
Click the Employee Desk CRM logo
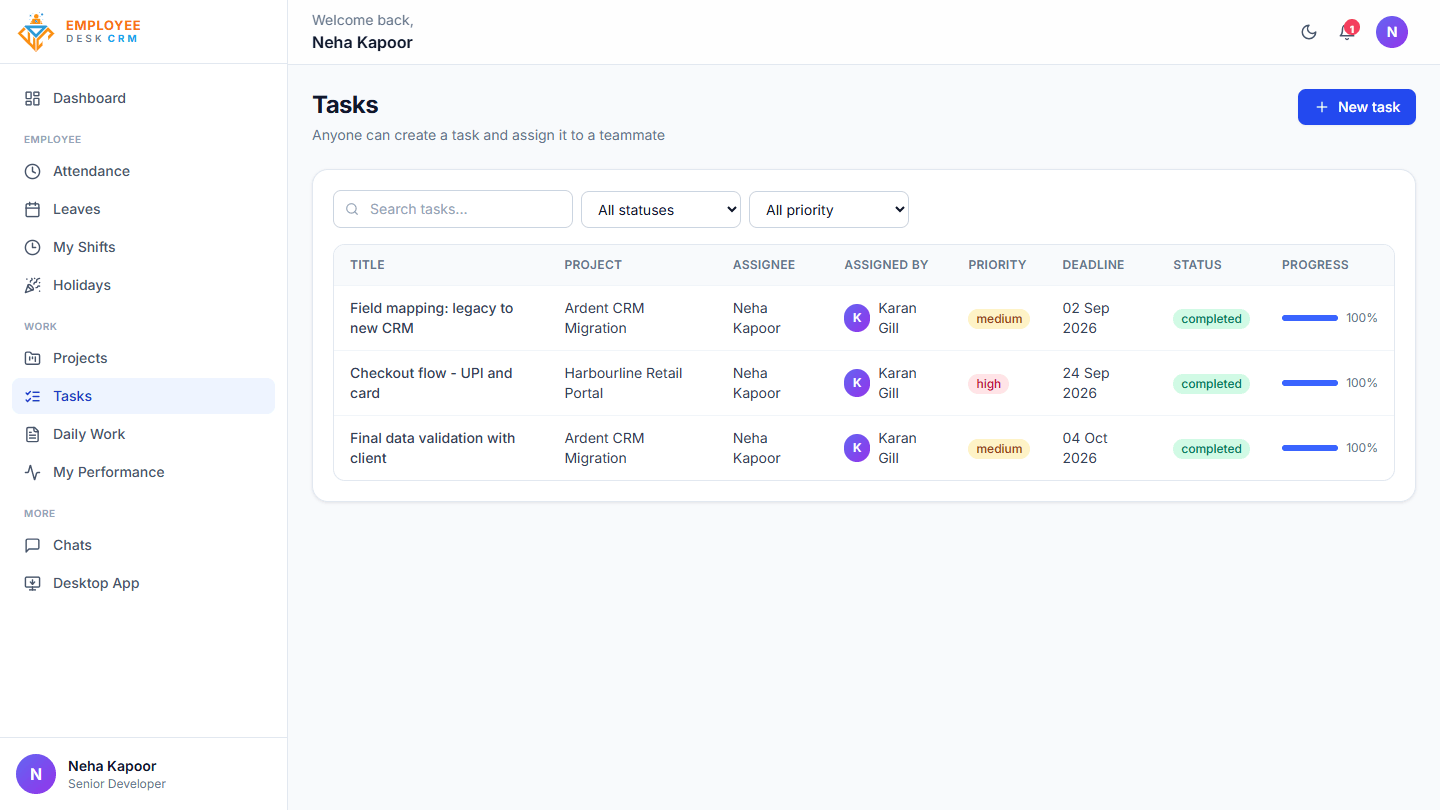pyautogui.click(x=80, y=32)
